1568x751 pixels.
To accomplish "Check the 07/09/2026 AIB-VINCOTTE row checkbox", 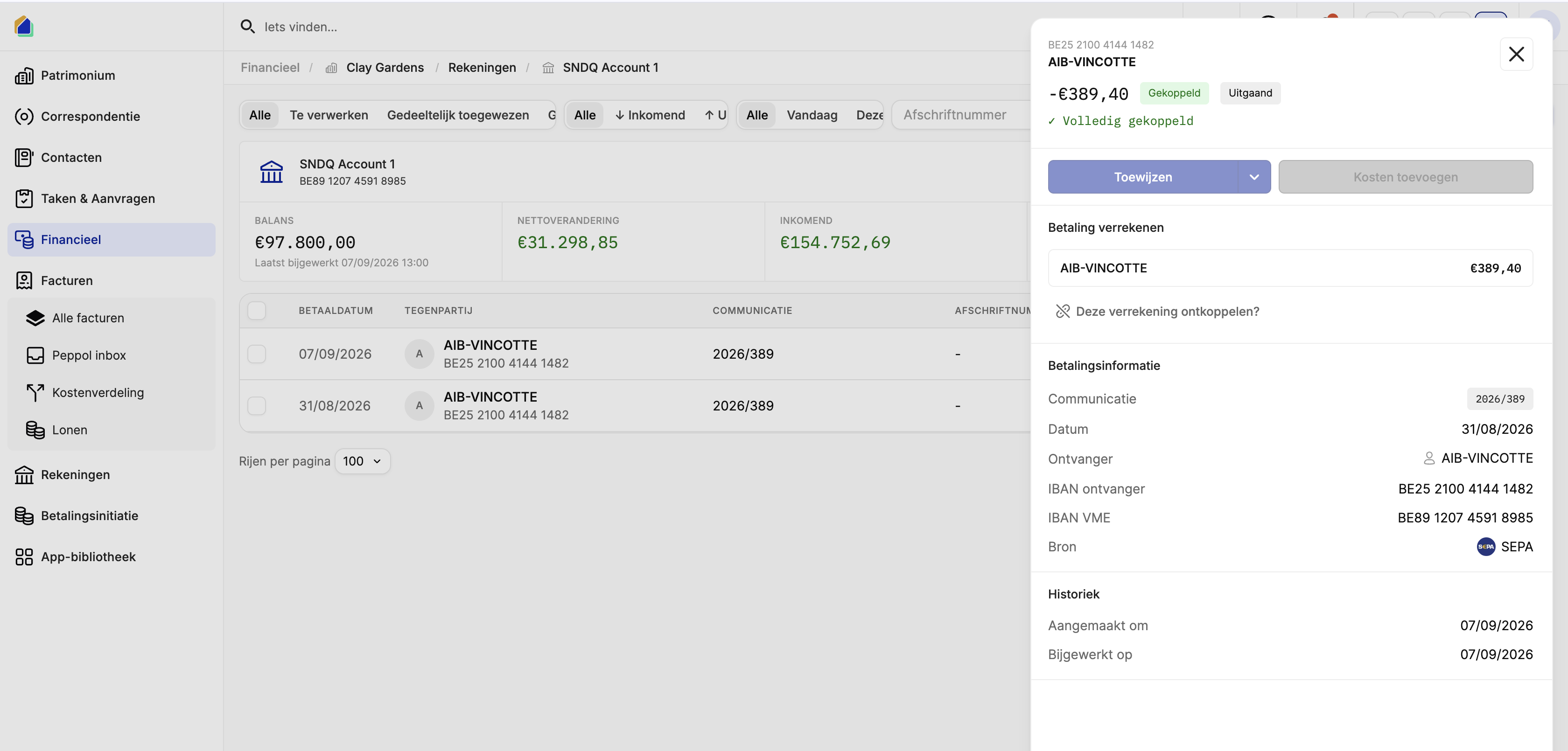I will coord(256,354).
